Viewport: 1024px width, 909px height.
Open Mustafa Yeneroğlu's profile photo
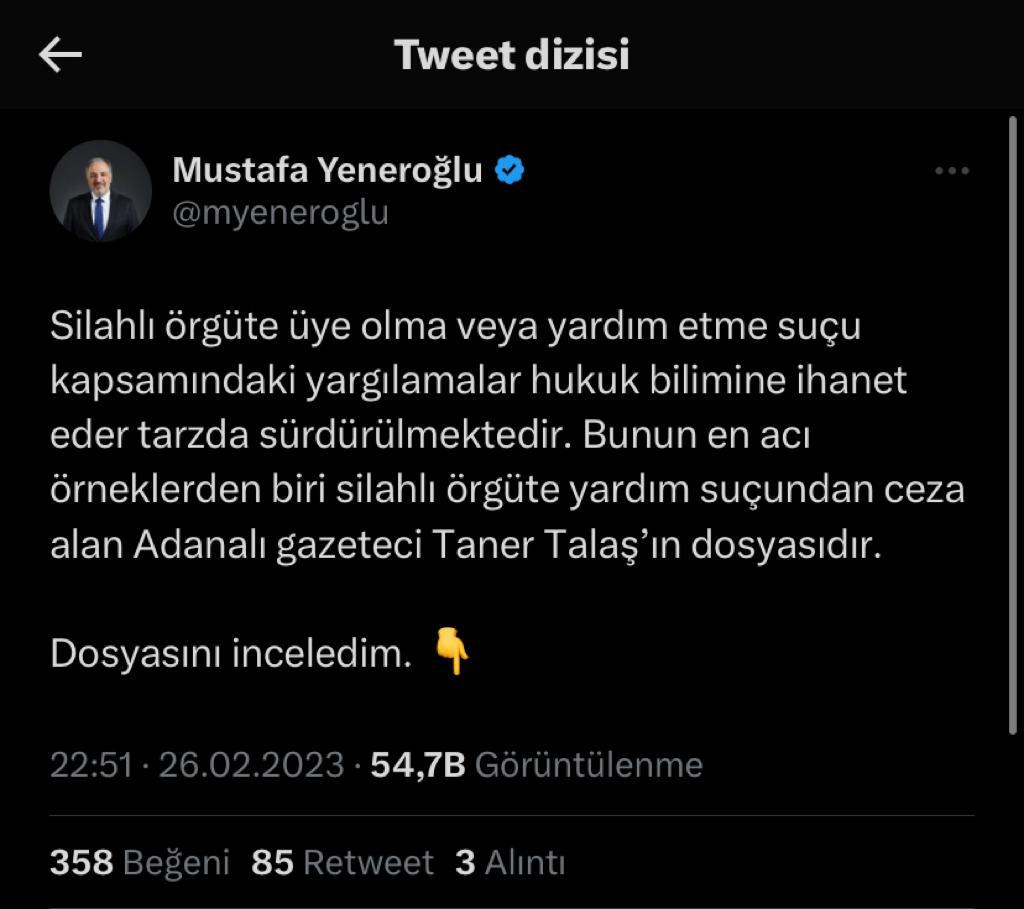(x=101, y=191)
